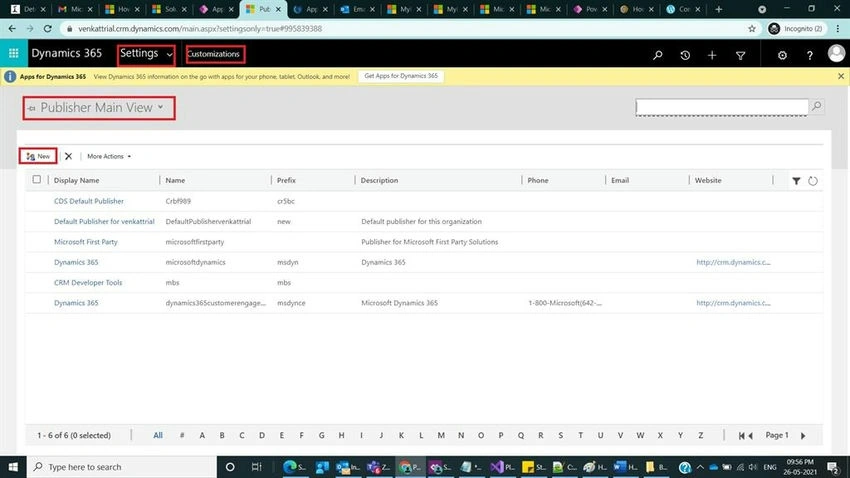Sort by the Website column header
850x478 pixels.
click(x=708, y=180)
